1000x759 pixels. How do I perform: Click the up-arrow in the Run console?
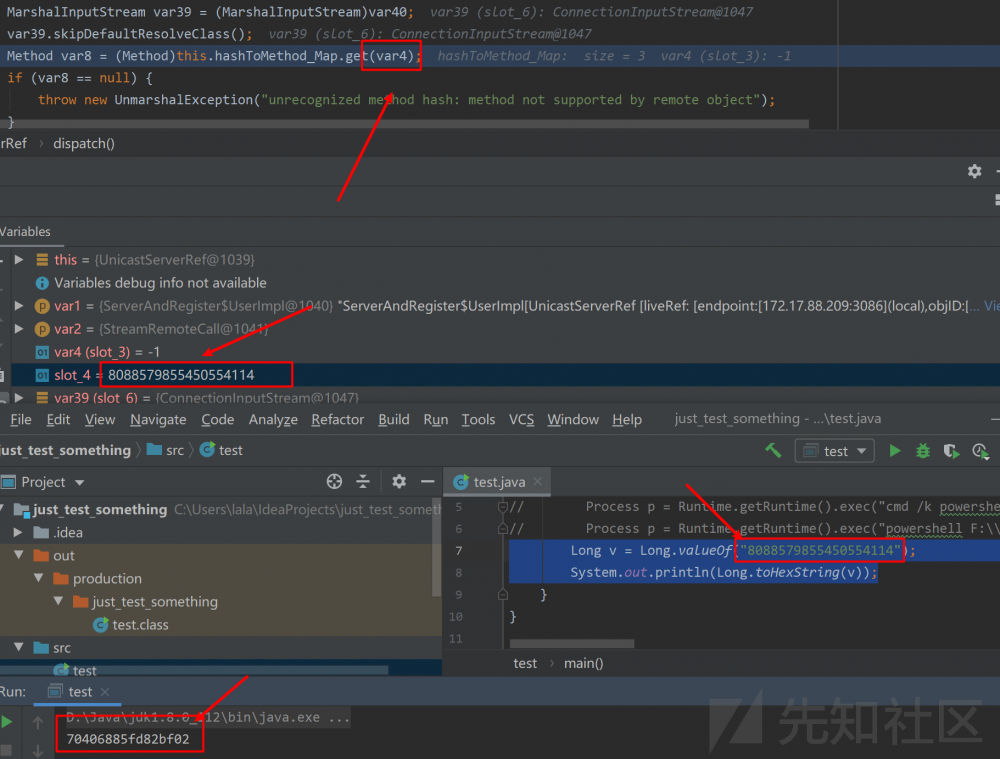38,723
